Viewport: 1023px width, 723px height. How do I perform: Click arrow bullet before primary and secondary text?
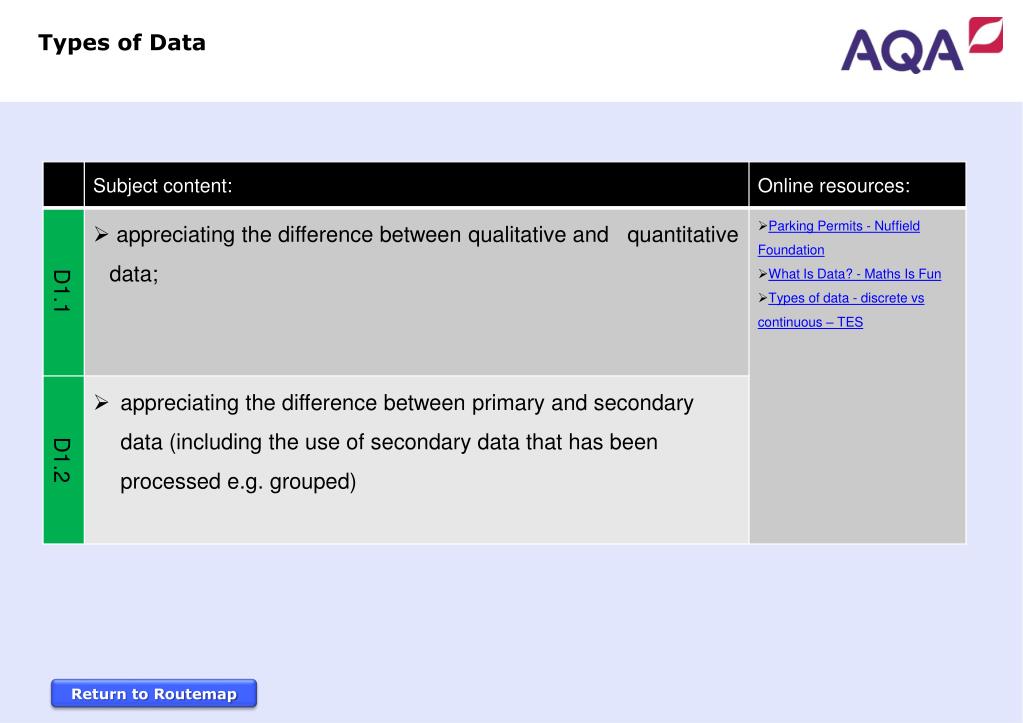coord(101,402)
